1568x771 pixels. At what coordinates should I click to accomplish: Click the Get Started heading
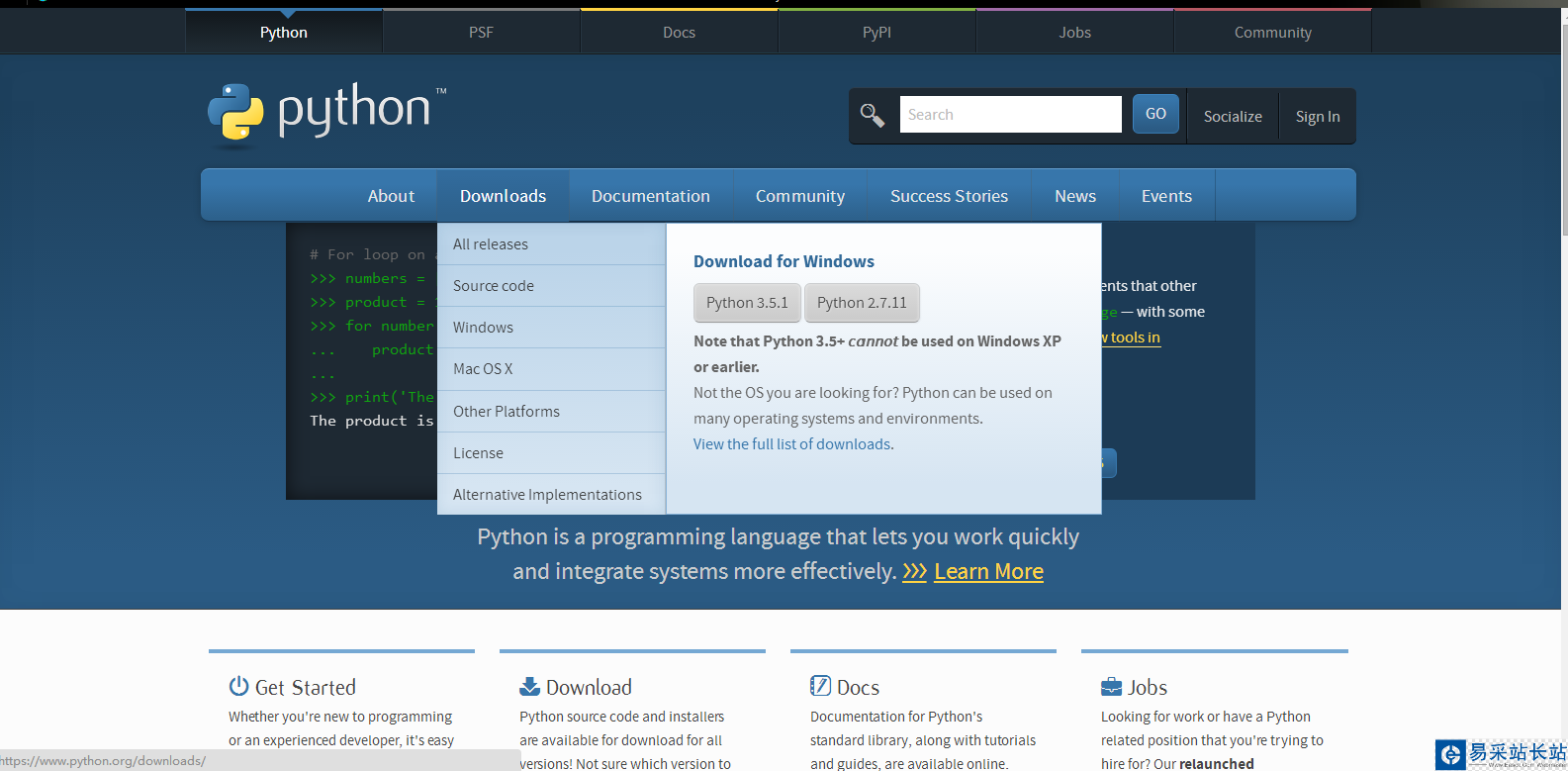point(306,687)
